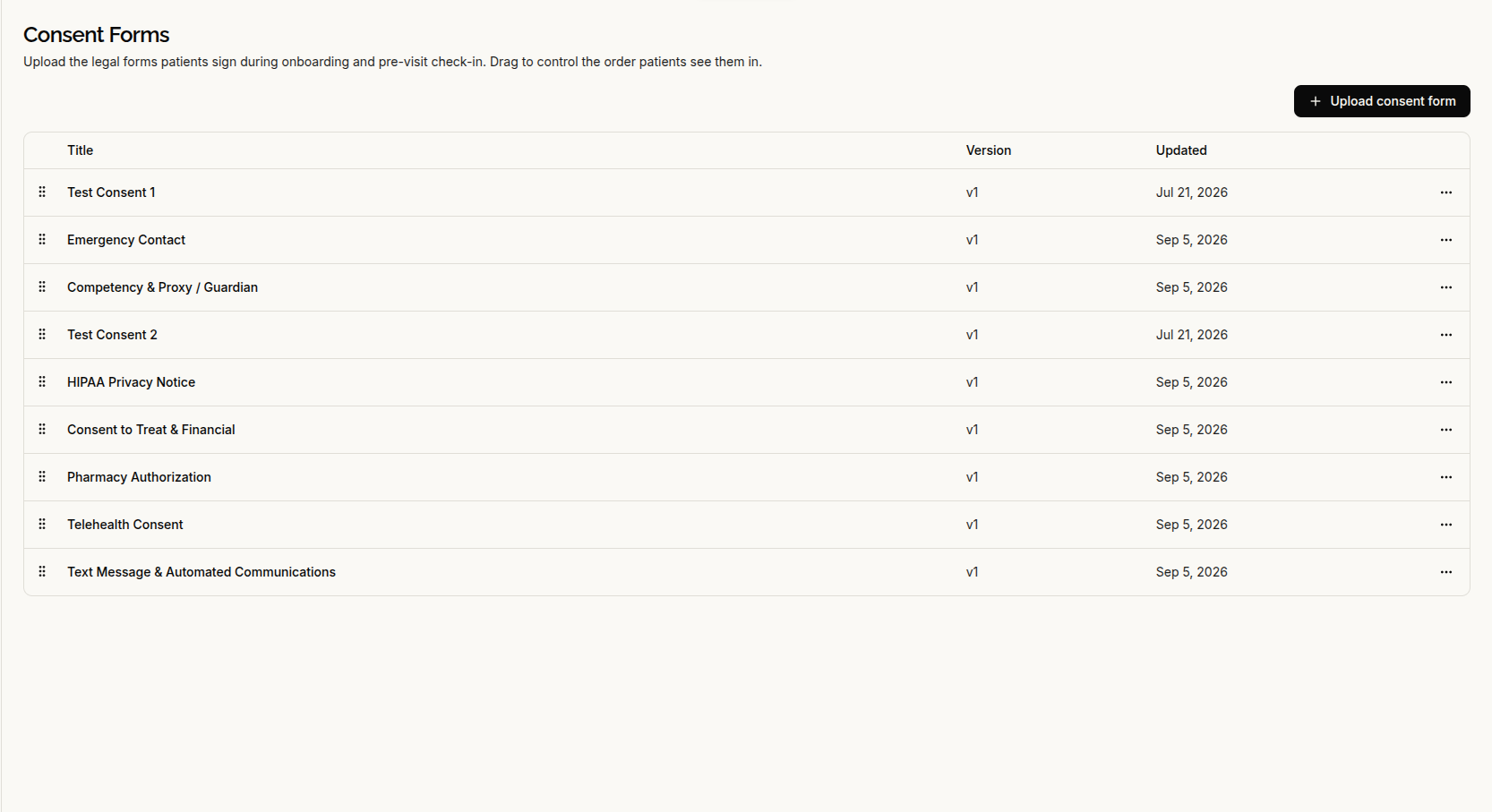The width and height of the screenshot is (1492, 812).
Task: Select the Telehealth Consent row title
Action: click(124, 525)
